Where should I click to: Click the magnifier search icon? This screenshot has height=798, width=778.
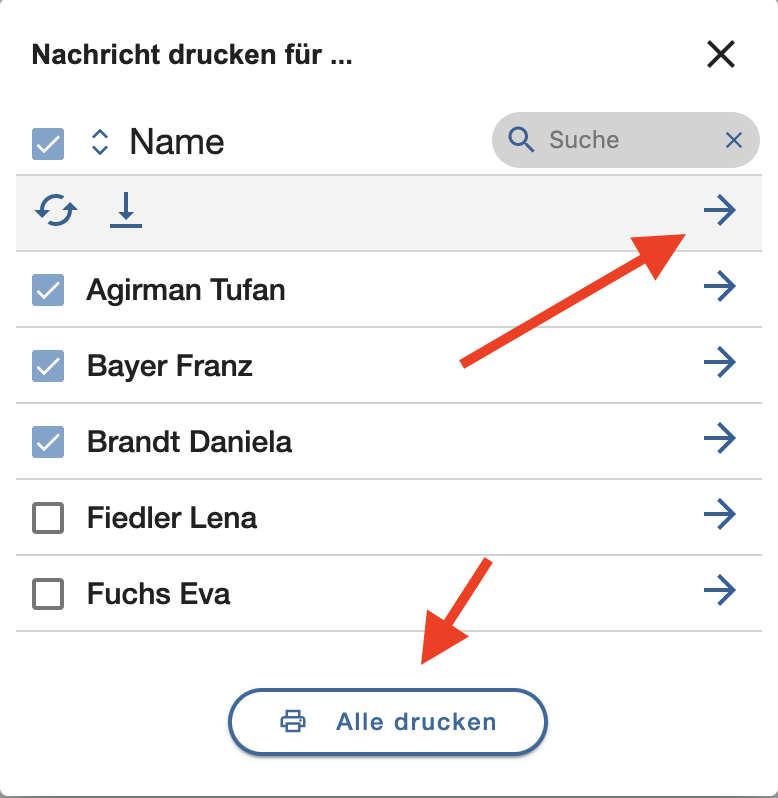click(521, 139)
